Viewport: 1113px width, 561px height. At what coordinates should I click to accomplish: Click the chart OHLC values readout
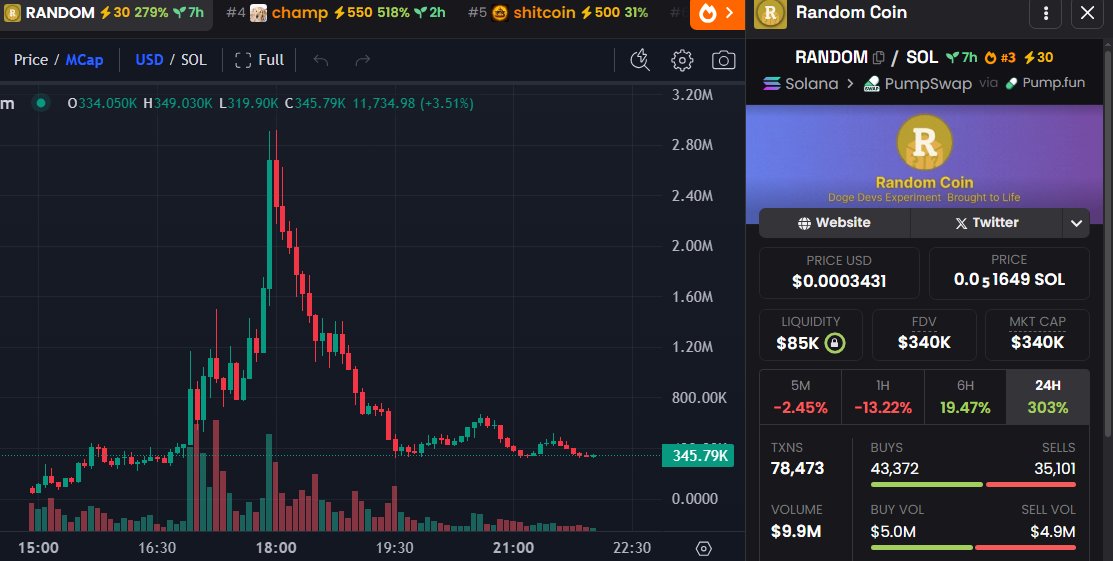[x=270, y=104]
